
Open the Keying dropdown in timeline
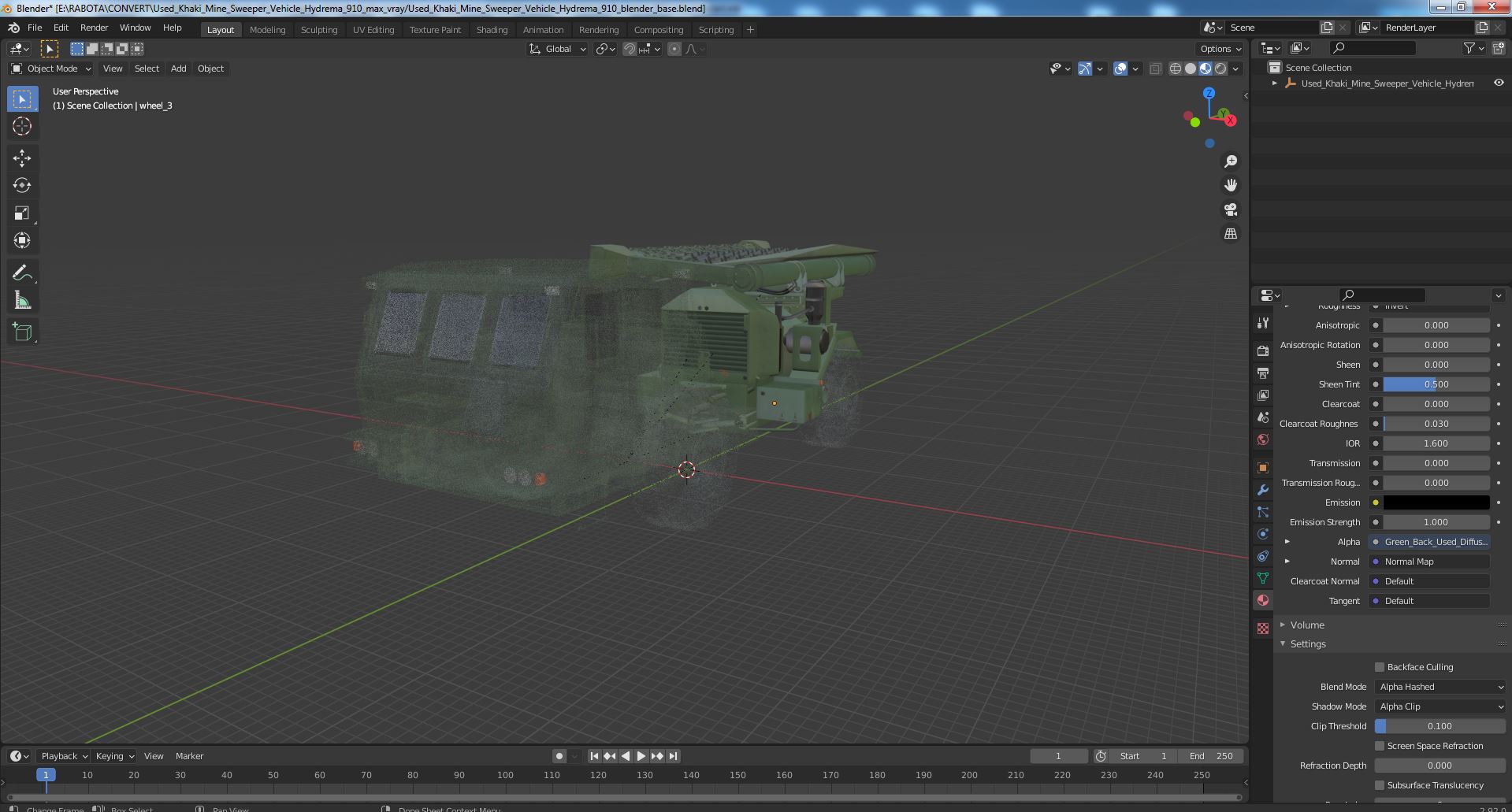pyautogui.click(x=114, y=756)
